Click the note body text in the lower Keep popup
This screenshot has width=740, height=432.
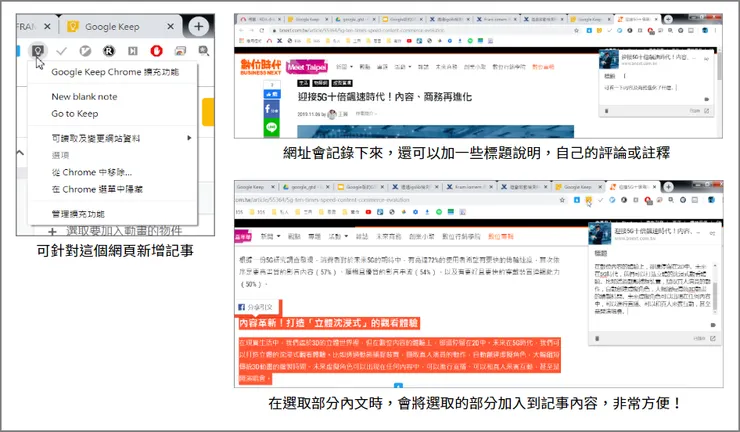pos(652,289)
